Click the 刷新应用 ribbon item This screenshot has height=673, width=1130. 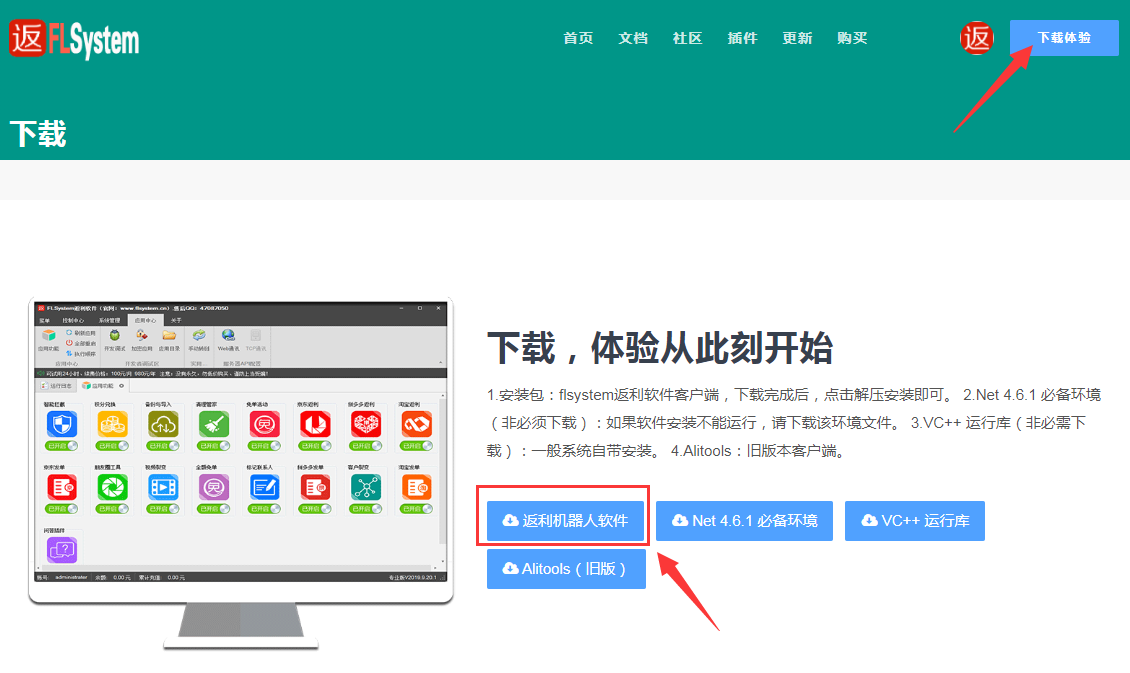(81, 333)
